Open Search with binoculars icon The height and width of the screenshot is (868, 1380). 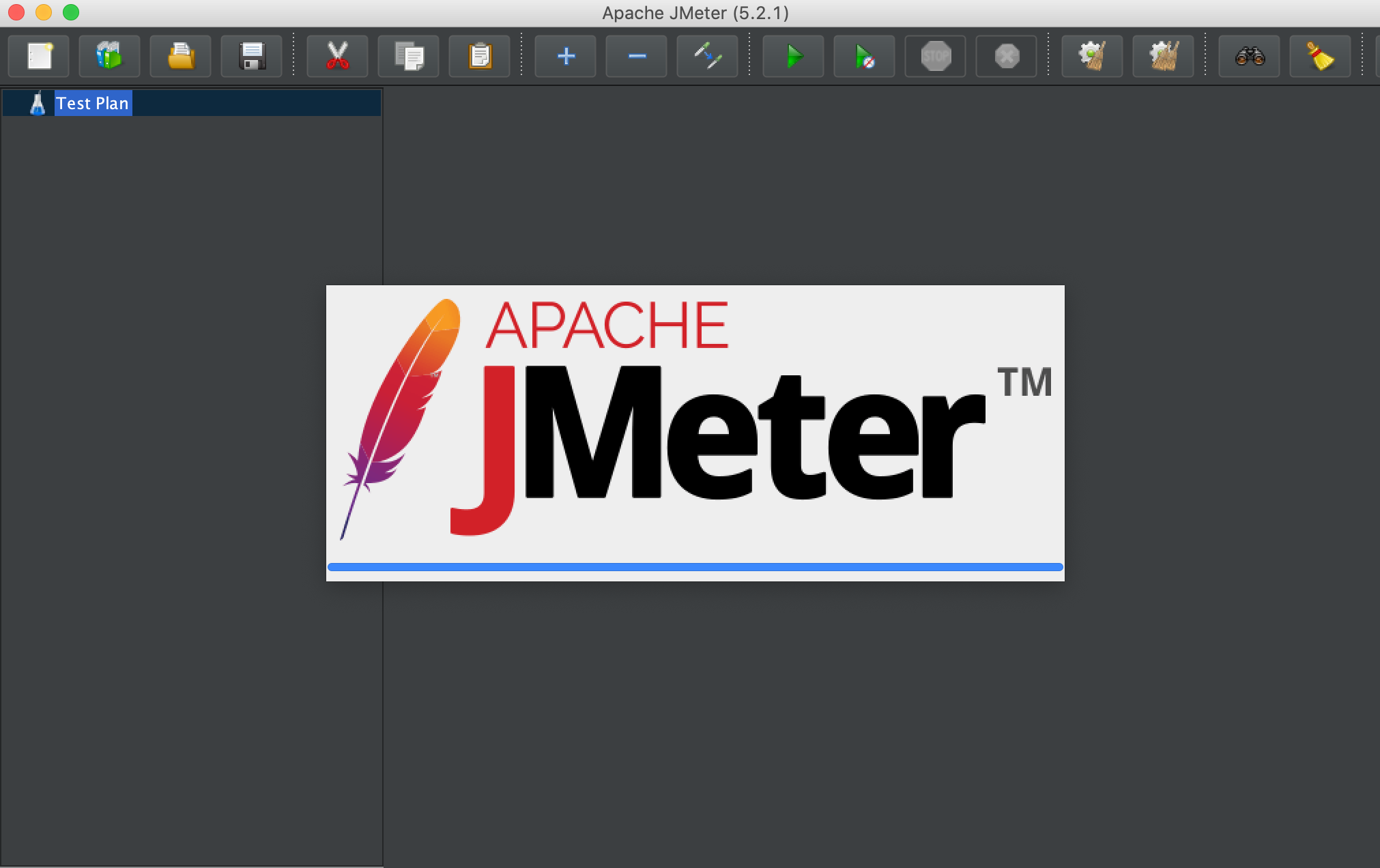point(1249,56)
